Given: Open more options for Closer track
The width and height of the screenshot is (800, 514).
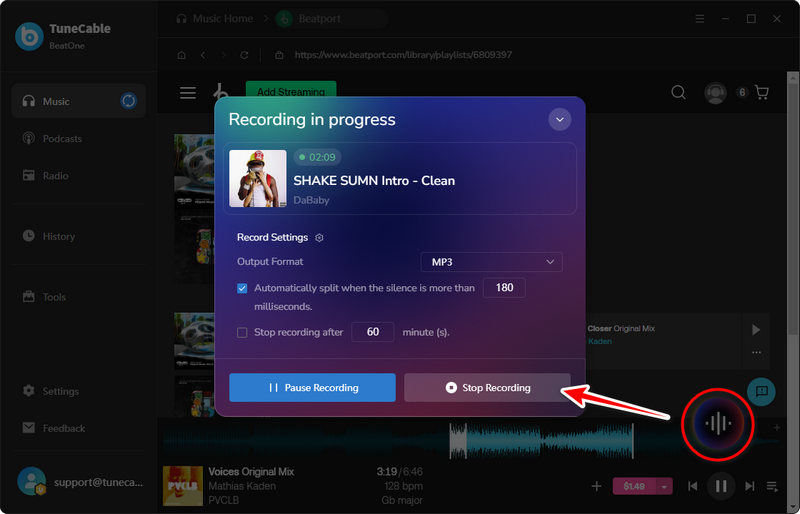Looking at the screenshot, I should 756,352.
